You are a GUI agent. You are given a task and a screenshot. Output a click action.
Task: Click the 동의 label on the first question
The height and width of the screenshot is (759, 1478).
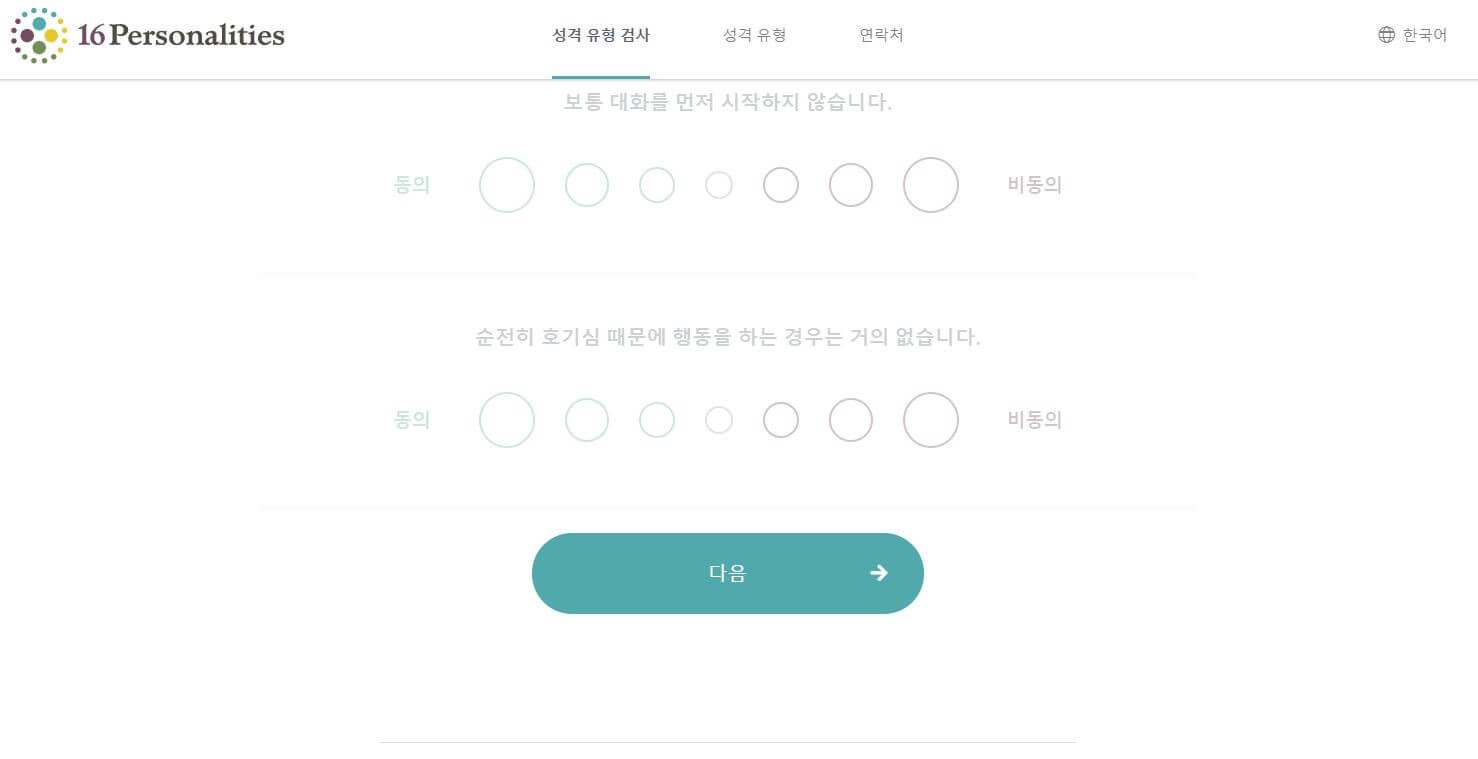click(x=412, y=185)
